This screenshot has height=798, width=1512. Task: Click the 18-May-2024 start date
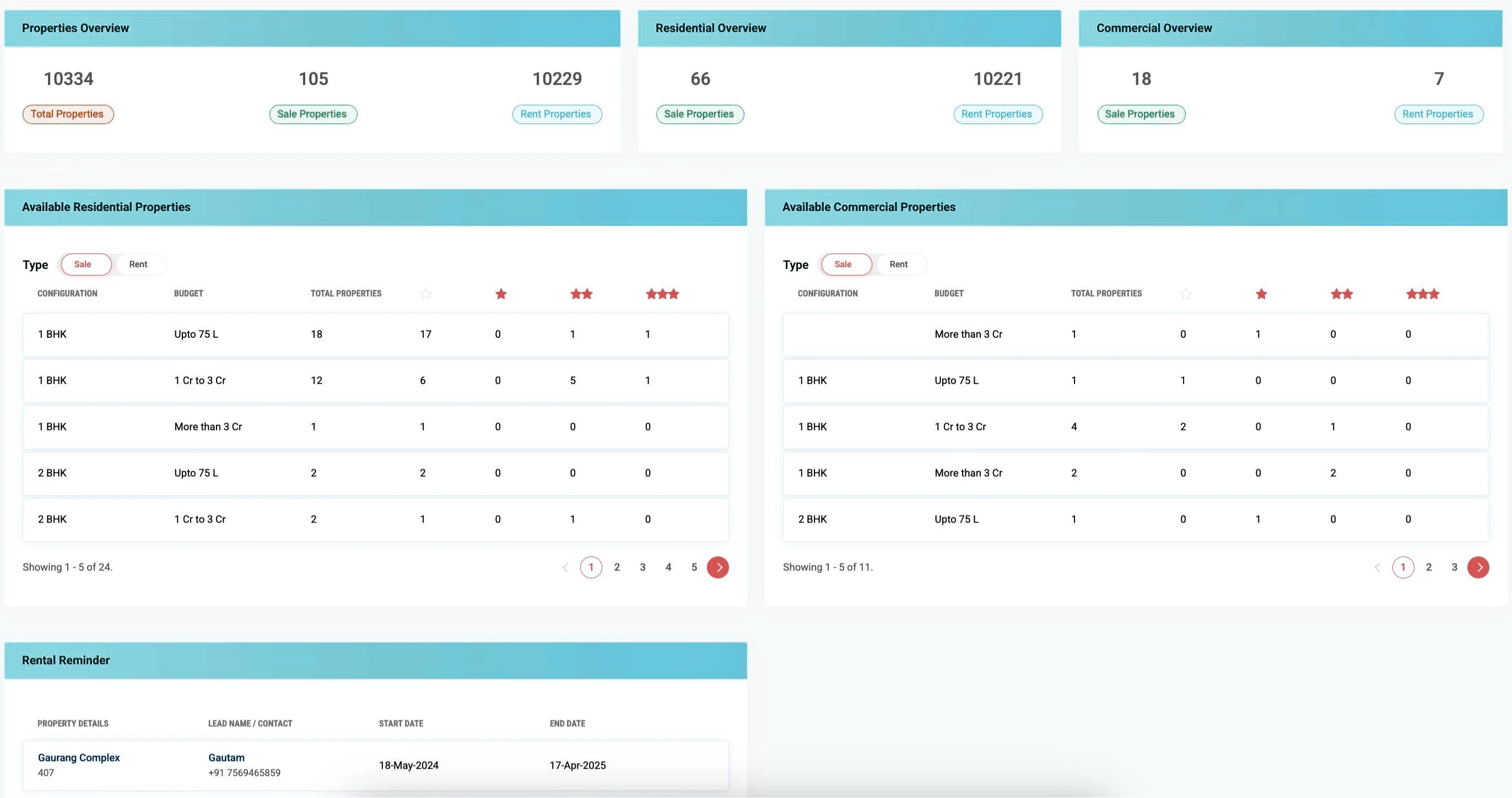408,765
